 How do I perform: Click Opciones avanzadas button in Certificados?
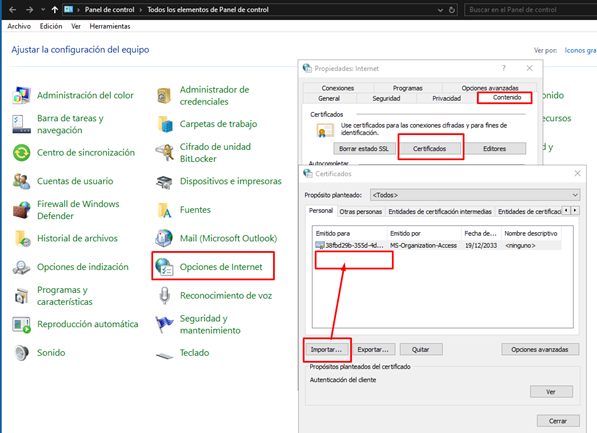click(540, 349)
